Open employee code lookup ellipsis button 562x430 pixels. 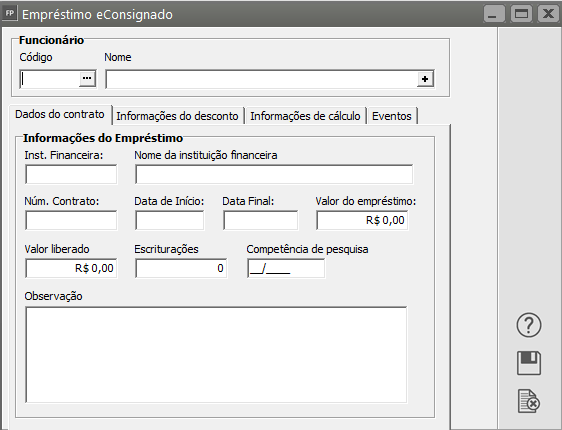(87, 78)
